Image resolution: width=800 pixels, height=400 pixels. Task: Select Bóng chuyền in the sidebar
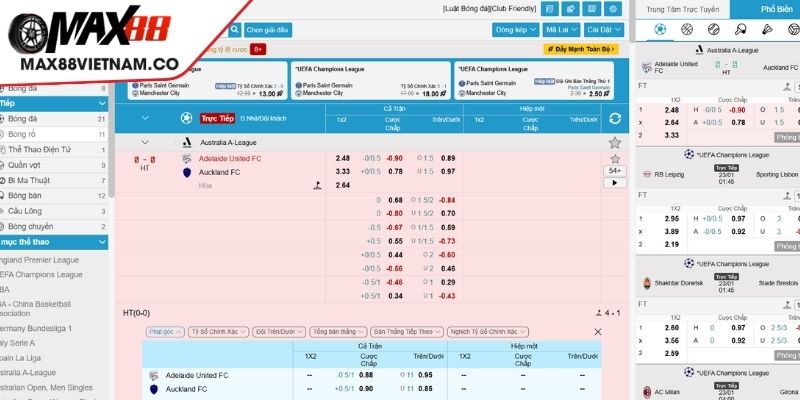pyautogui.click(x=54, y=226)
